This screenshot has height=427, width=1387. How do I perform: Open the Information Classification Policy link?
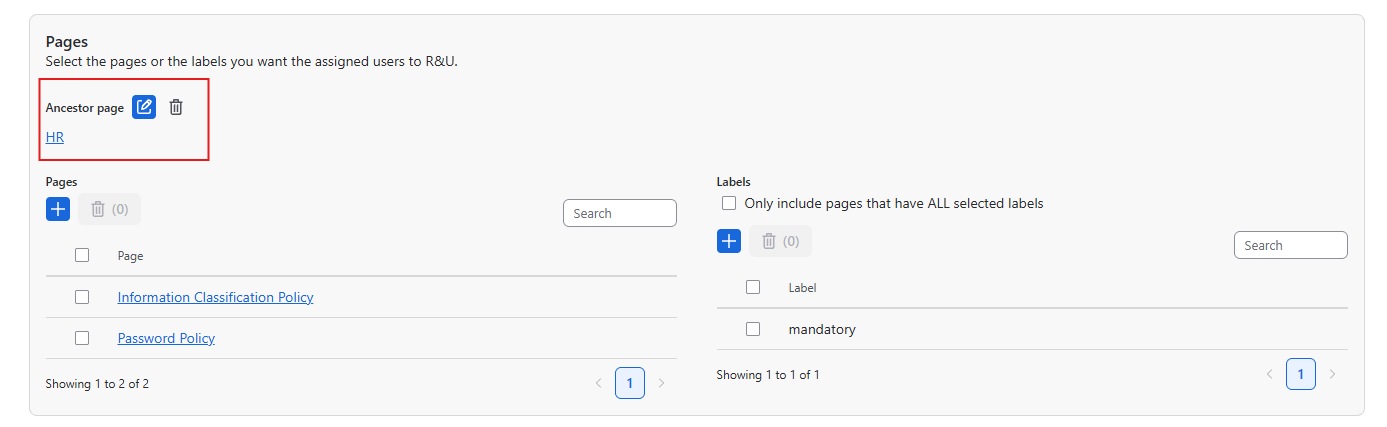point(215,297)
